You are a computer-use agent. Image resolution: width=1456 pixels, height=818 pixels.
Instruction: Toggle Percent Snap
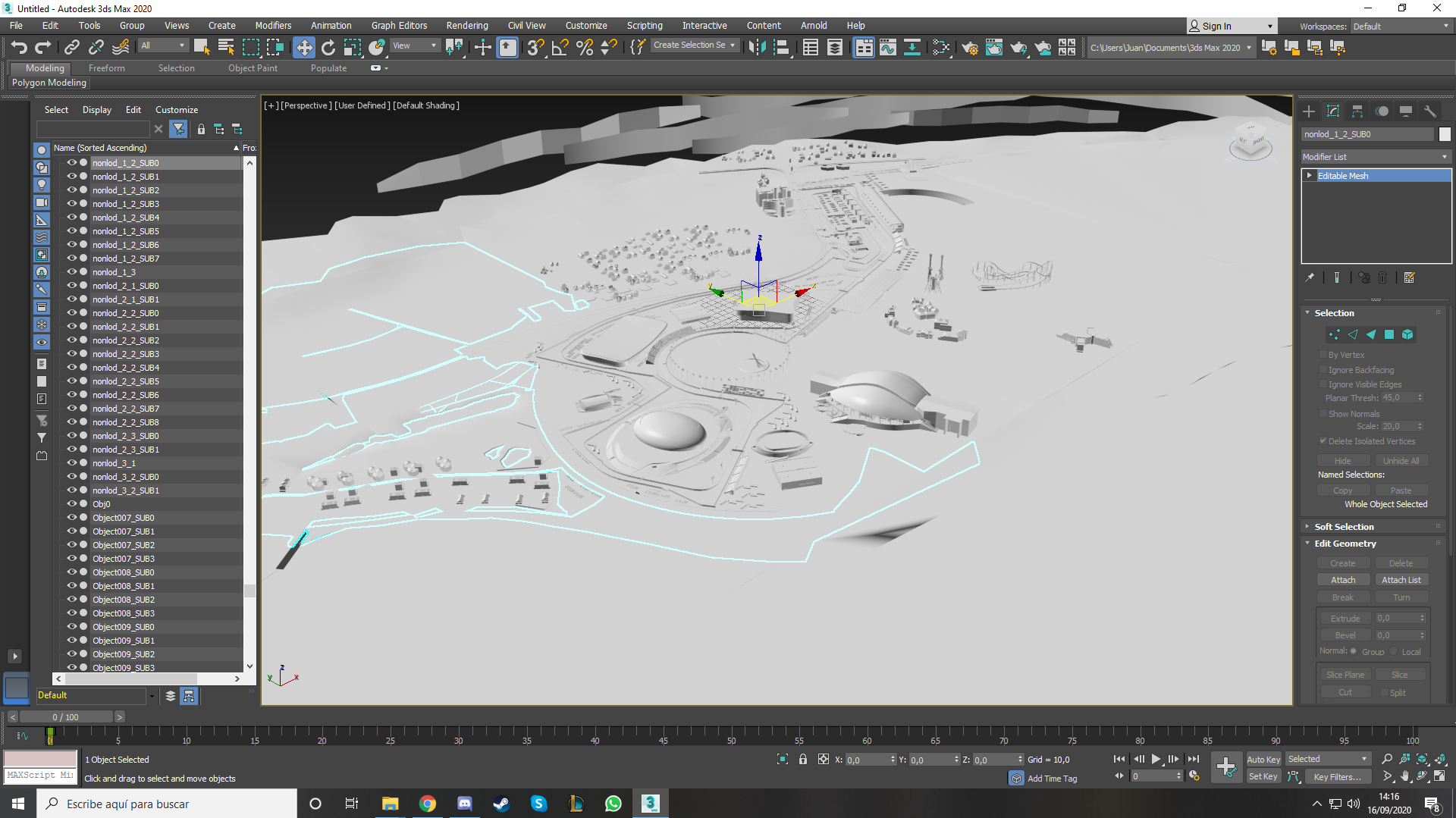pyautogui.click(x=584, y=48)
